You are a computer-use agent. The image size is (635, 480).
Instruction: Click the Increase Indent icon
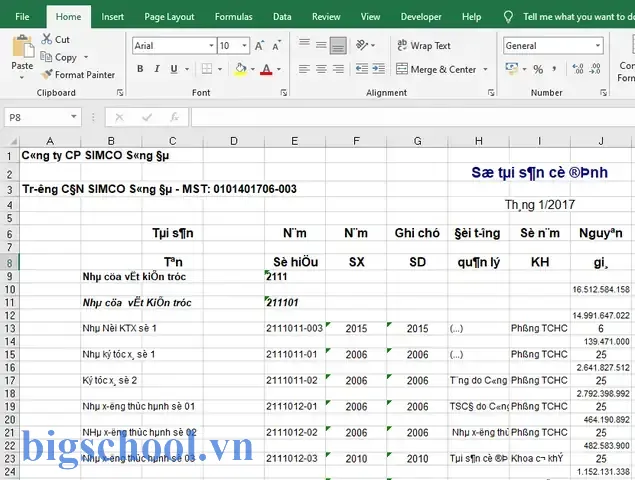point(379,69)
